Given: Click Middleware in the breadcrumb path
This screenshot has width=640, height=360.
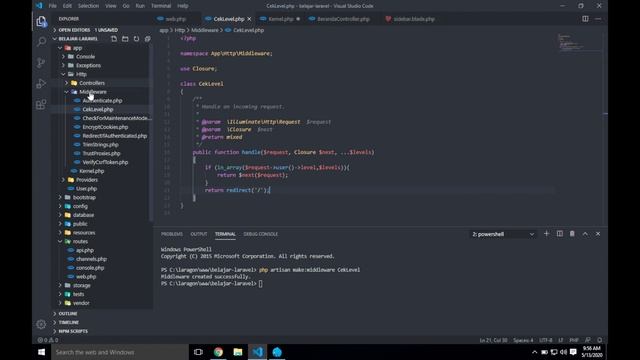Looking at the screenshot, I should tap(204, 30).
